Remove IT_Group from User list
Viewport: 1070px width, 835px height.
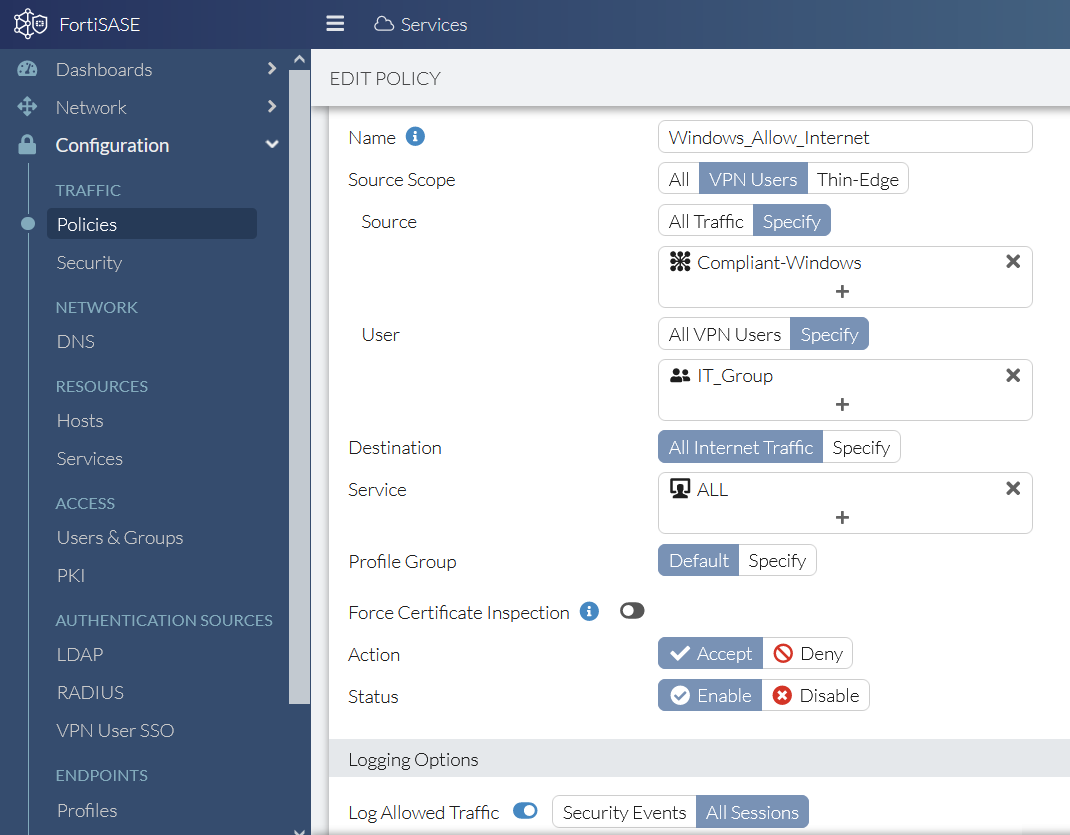point(1013,375)
